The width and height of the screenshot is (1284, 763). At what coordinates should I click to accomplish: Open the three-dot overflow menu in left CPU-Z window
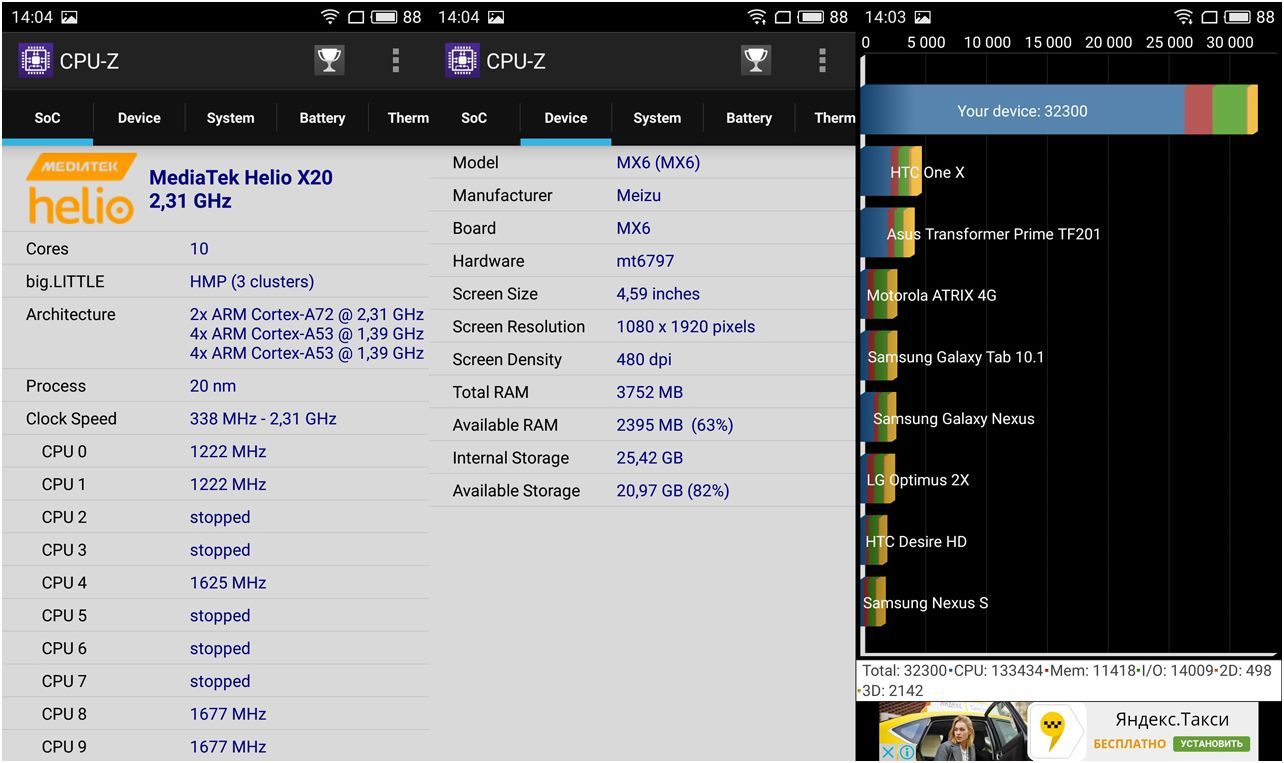click(396, 61)
